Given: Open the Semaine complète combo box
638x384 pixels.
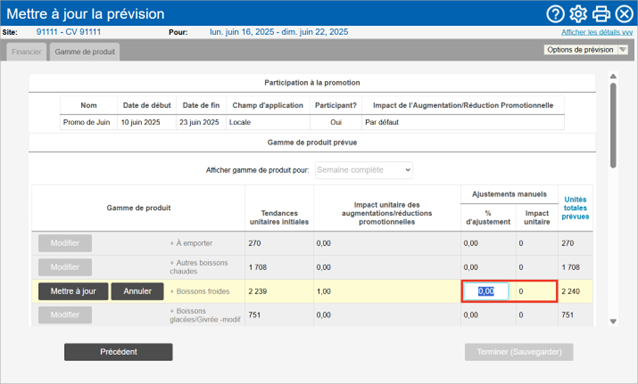Looking at the screenshot, I should pos(364,170).
